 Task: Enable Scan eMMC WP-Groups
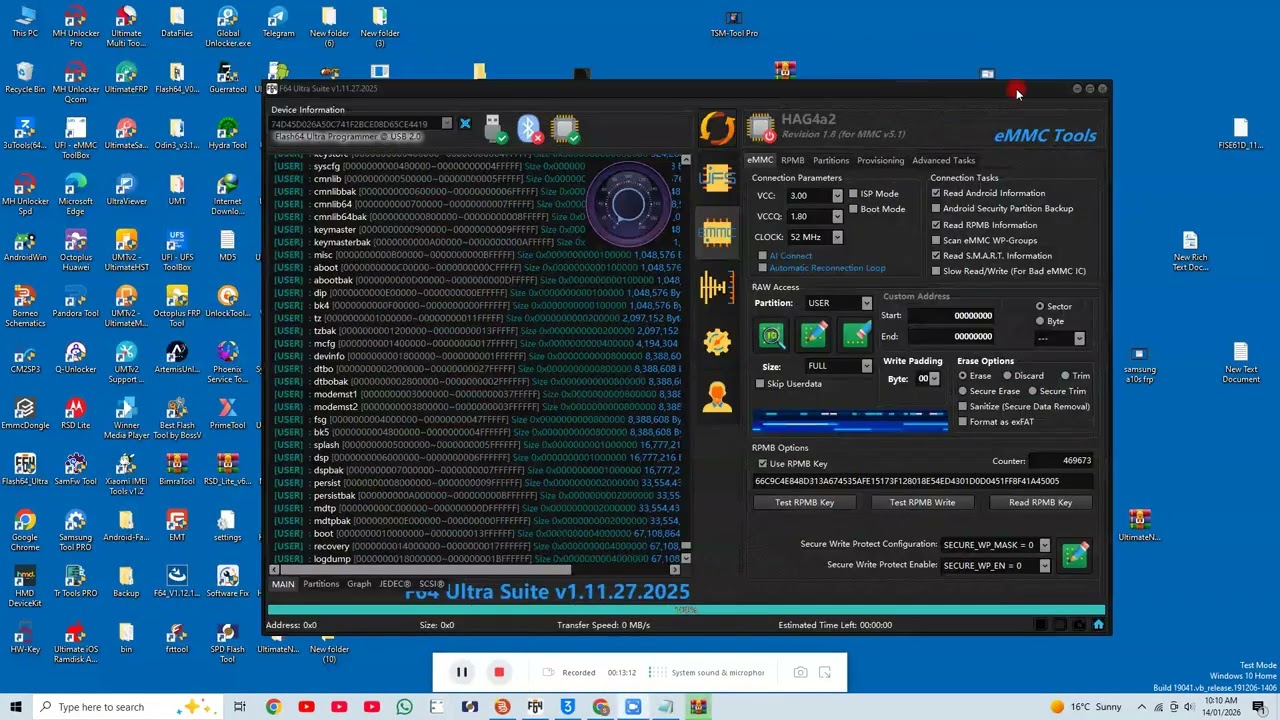coord(936,240)
